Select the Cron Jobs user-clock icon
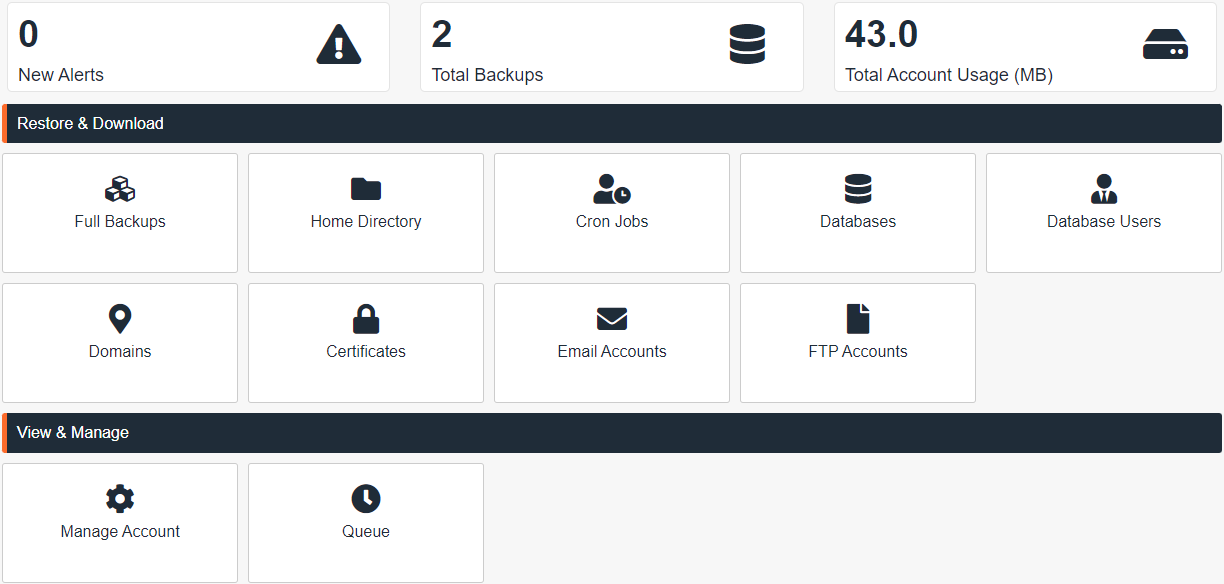 pos(612,189)
